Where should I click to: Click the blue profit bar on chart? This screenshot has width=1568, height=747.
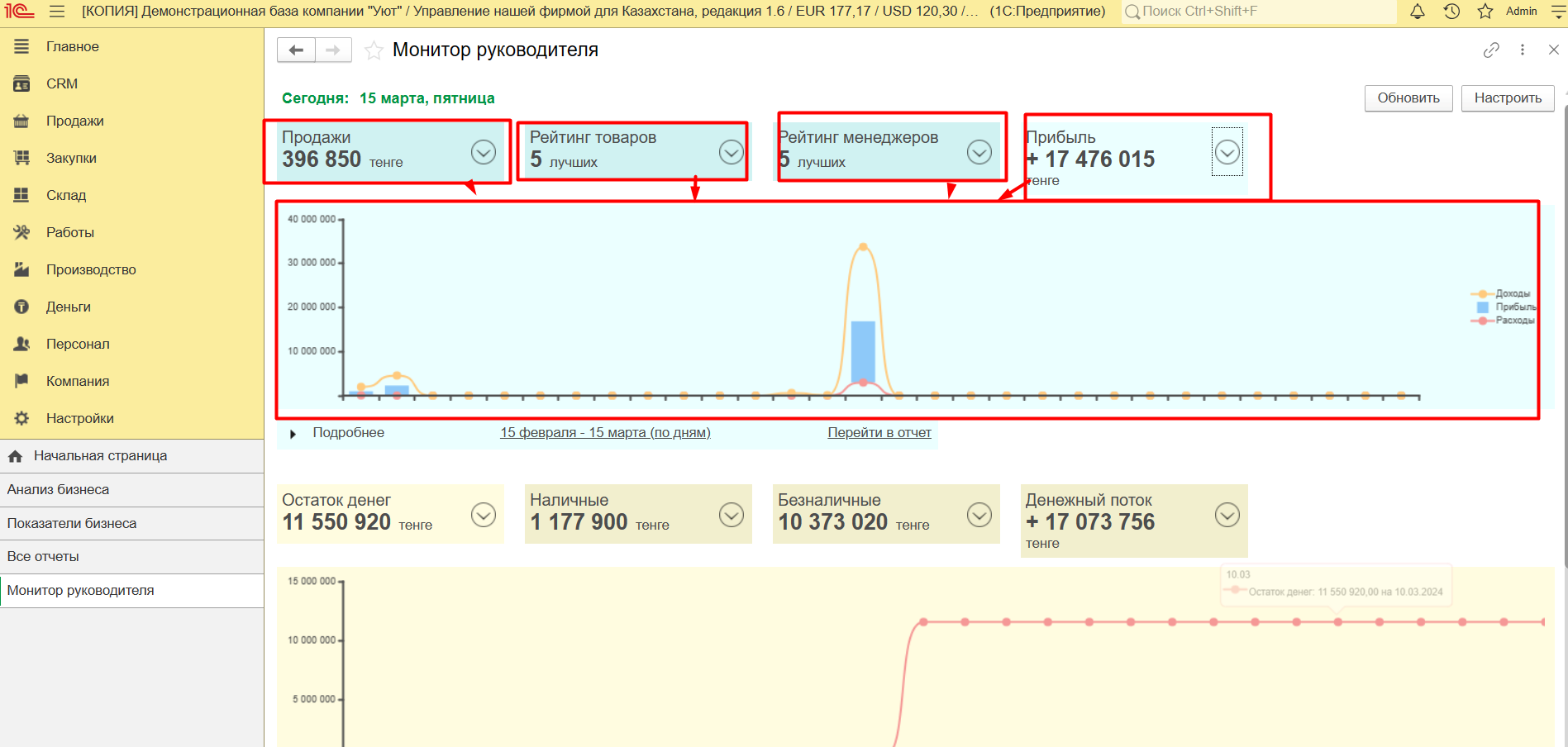point(863,351)
